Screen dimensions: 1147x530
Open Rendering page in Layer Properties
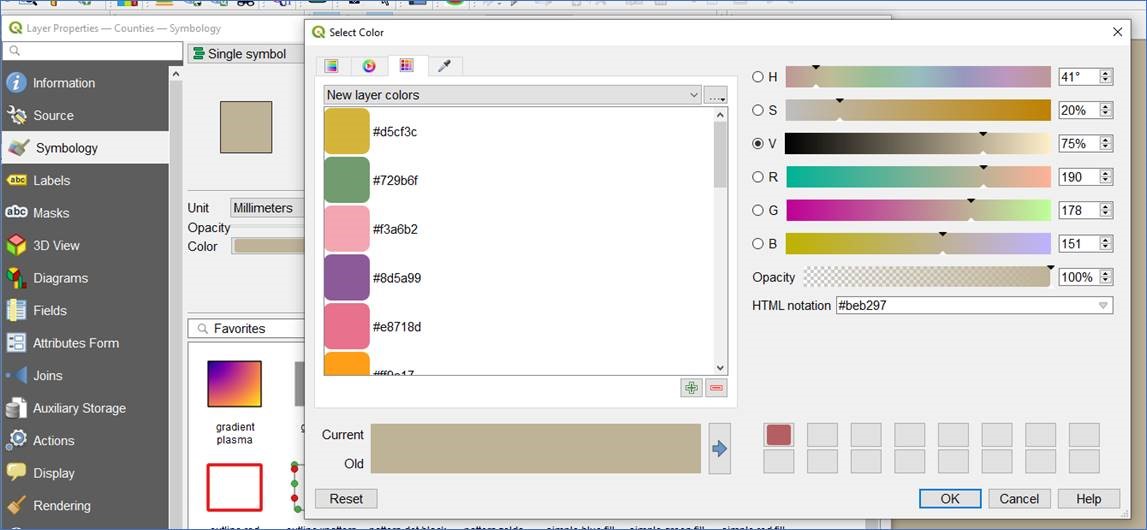click(x=85, y=506)
